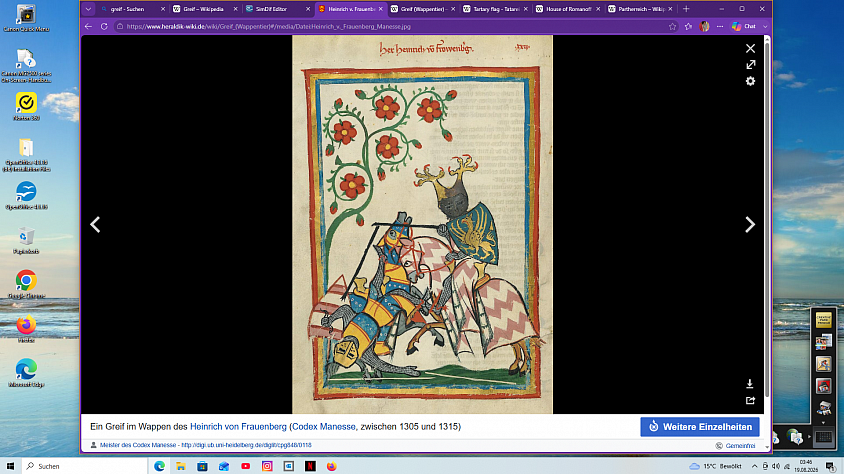Open the Windows Start menu
This screenshot has width=844, height=474.
[x=10, y=466]
